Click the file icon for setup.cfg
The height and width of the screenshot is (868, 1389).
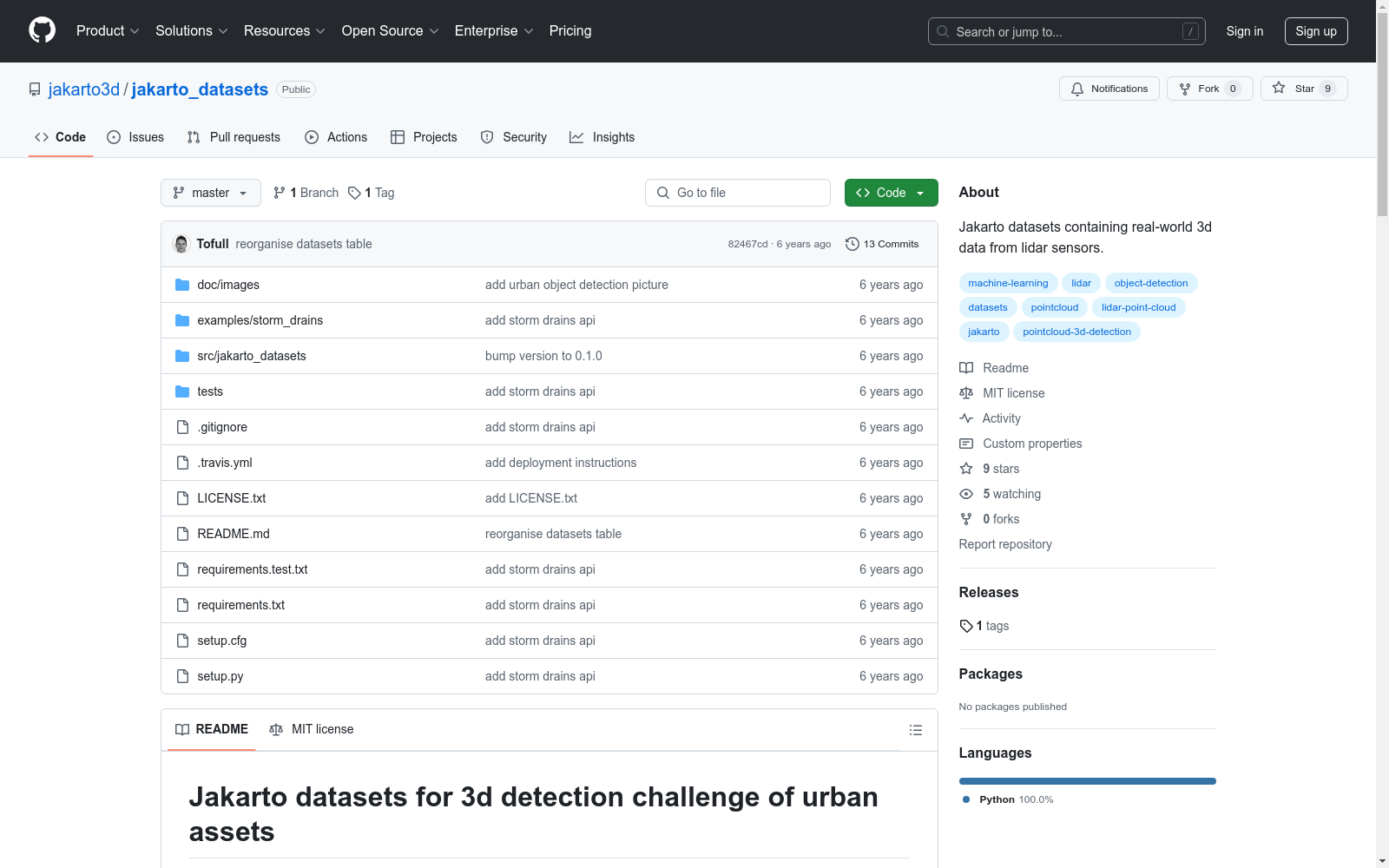tap(182, 641)
